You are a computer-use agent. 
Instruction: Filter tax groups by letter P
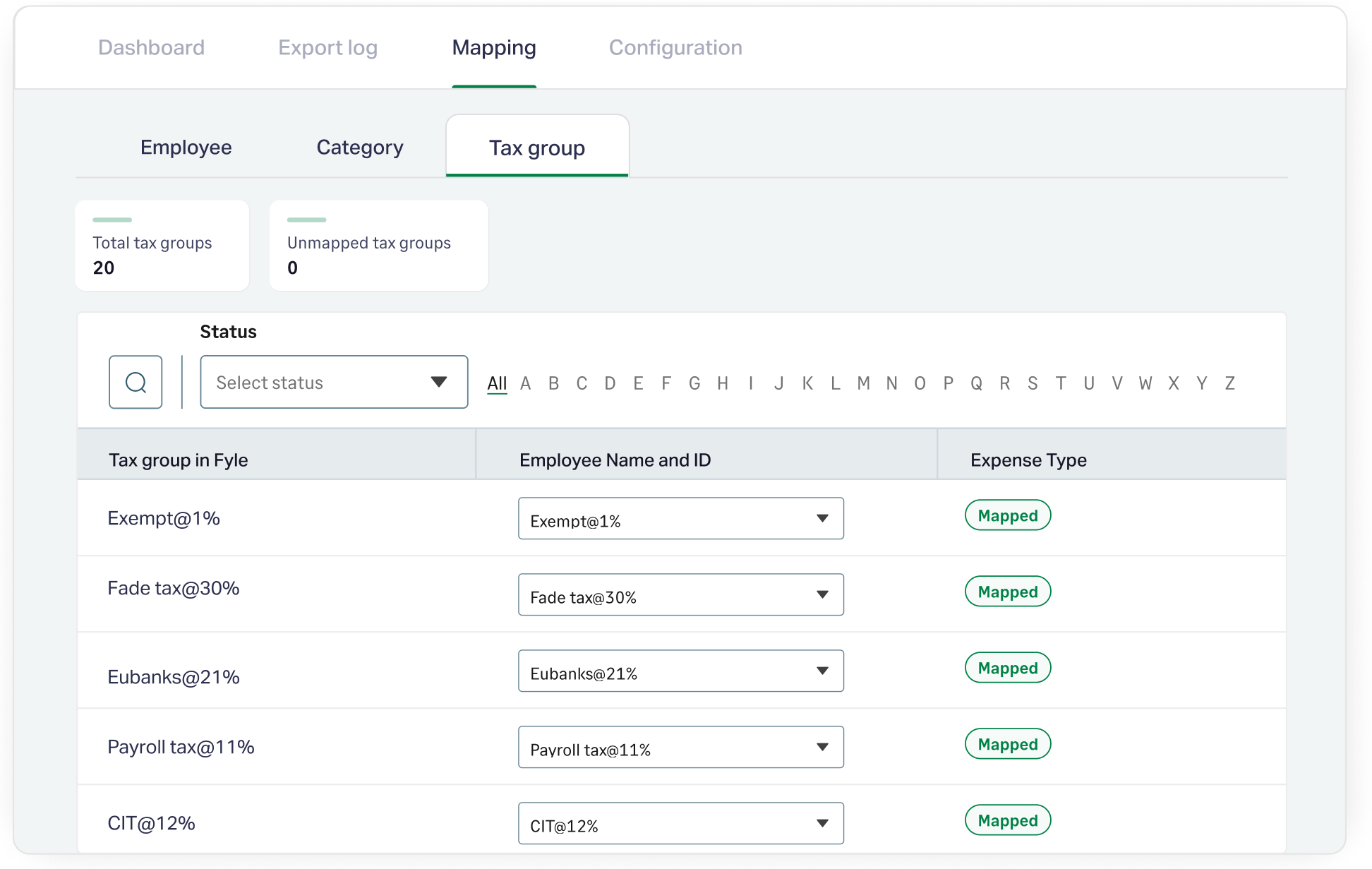[948, 383]
